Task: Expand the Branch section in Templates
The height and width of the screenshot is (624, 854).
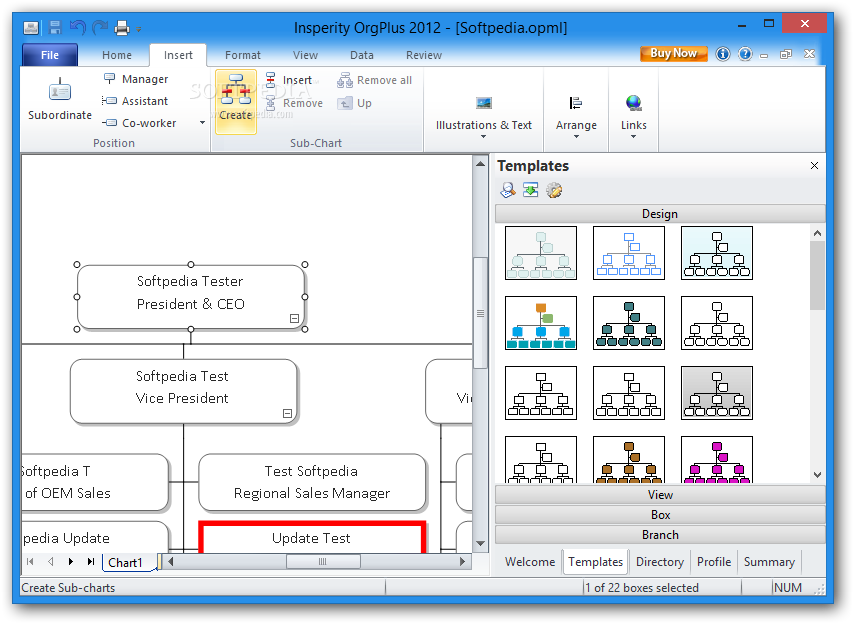Action: point(660,535)
